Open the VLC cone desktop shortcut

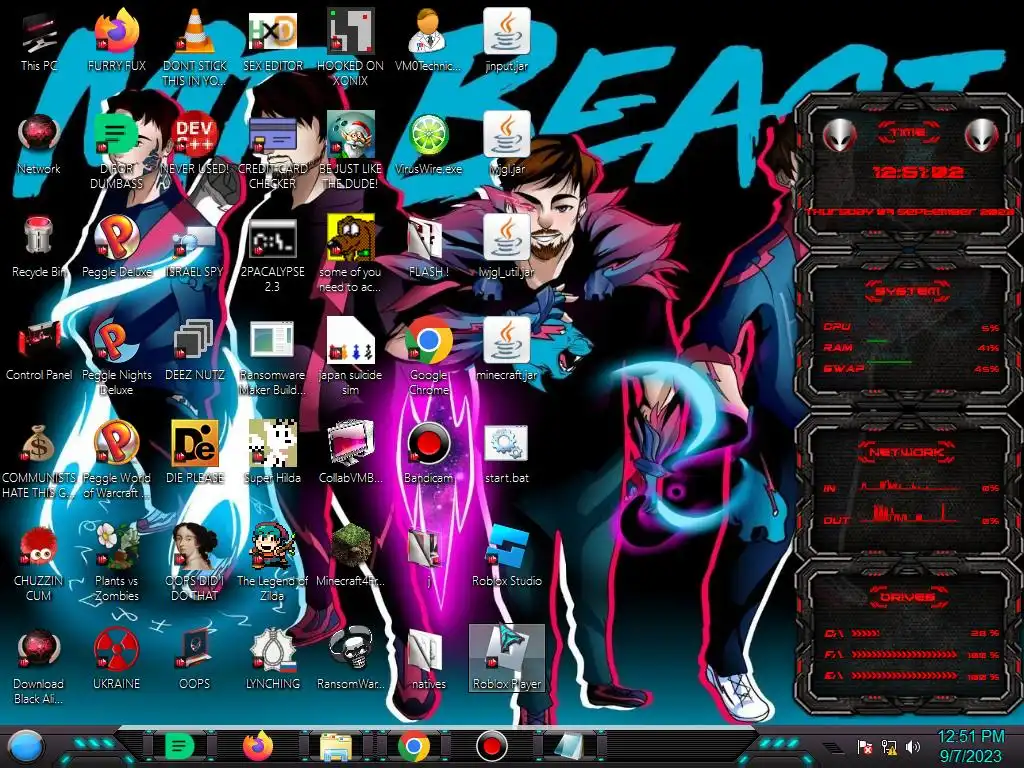click(195, 47)
